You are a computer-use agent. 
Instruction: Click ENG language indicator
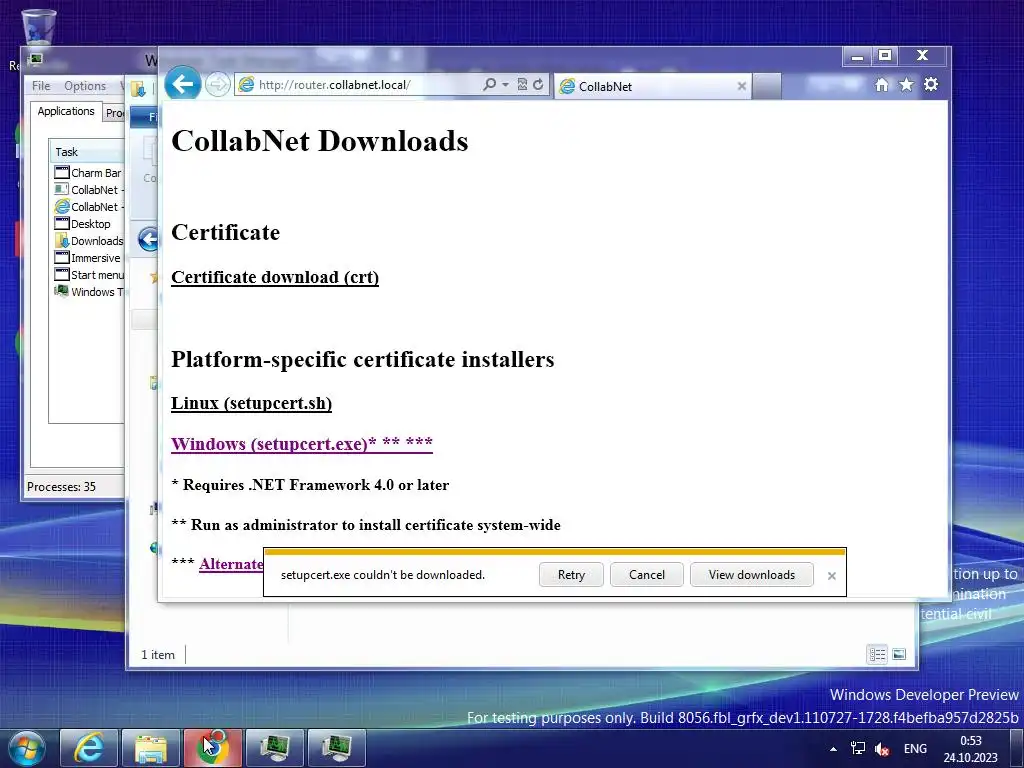coord(915,749)
